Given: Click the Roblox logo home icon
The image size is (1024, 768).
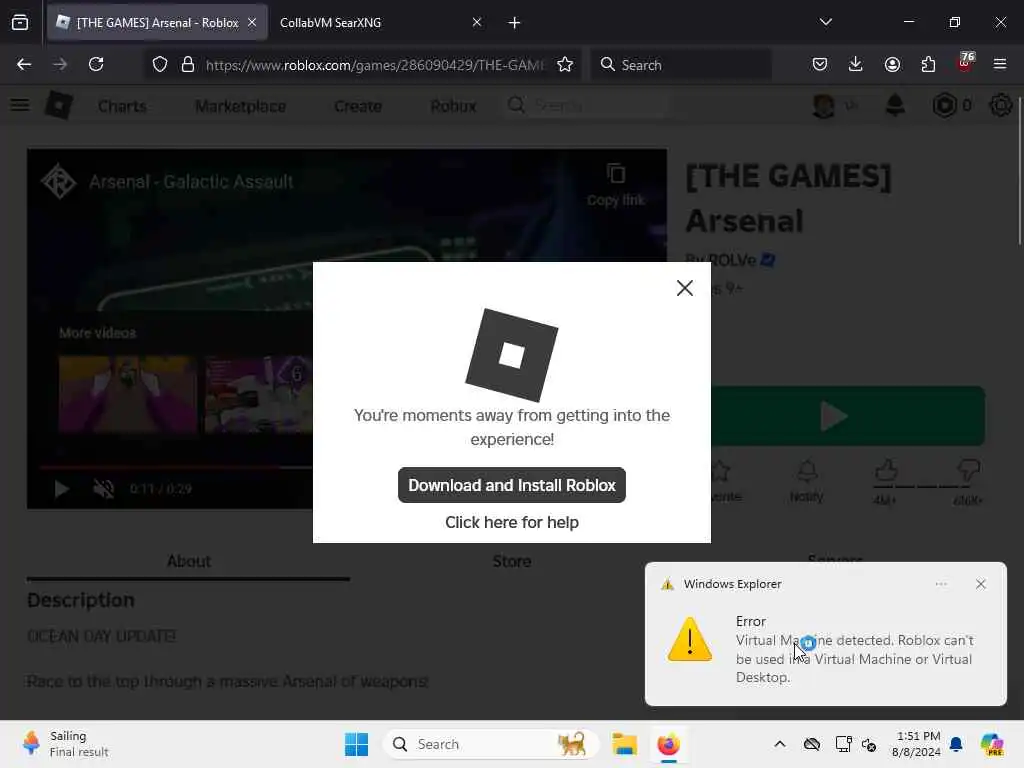Looking at the screenshot, I should pos(58,105).
